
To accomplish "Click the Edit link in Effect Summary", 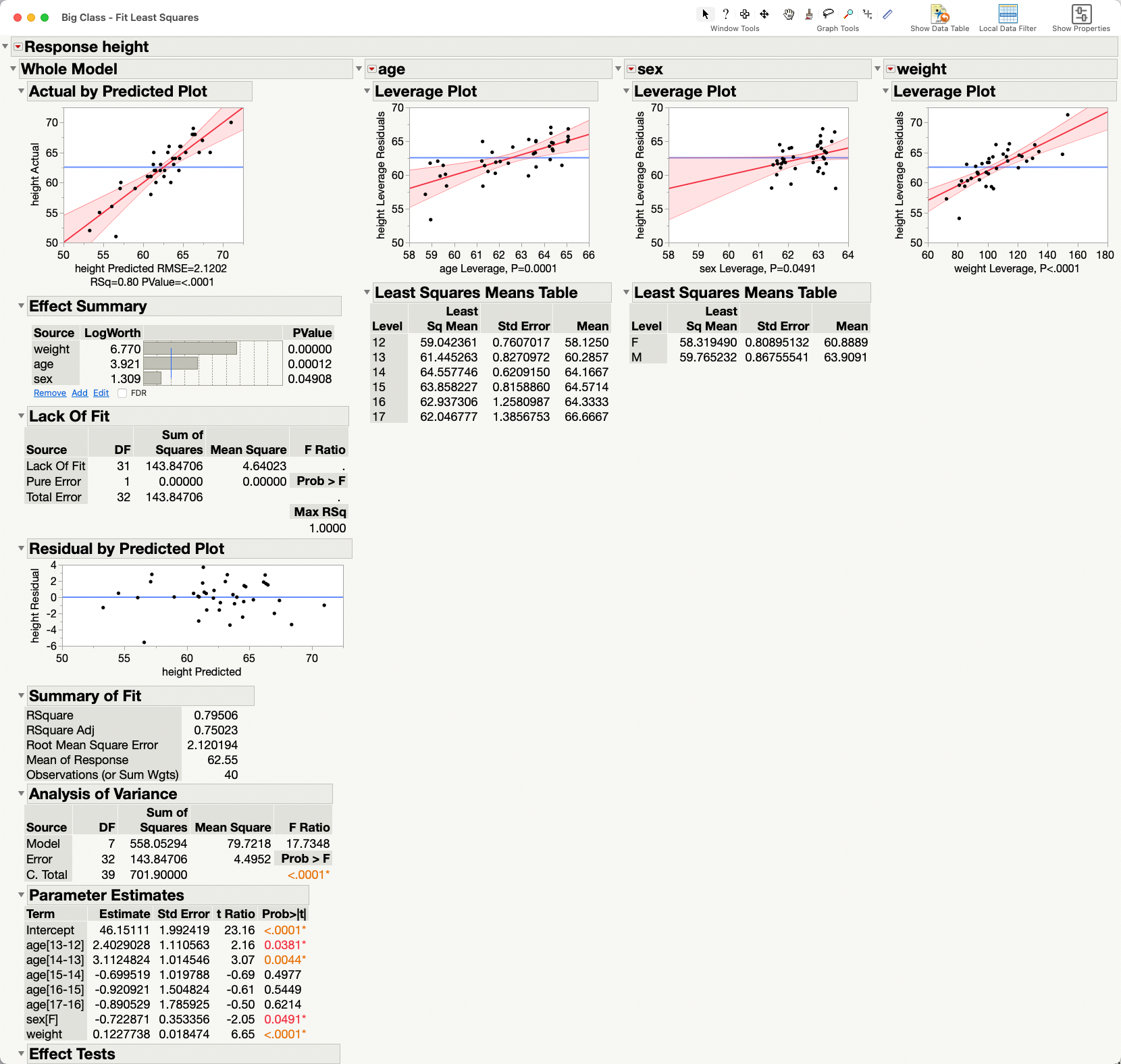I will click(x=101, y=392).
